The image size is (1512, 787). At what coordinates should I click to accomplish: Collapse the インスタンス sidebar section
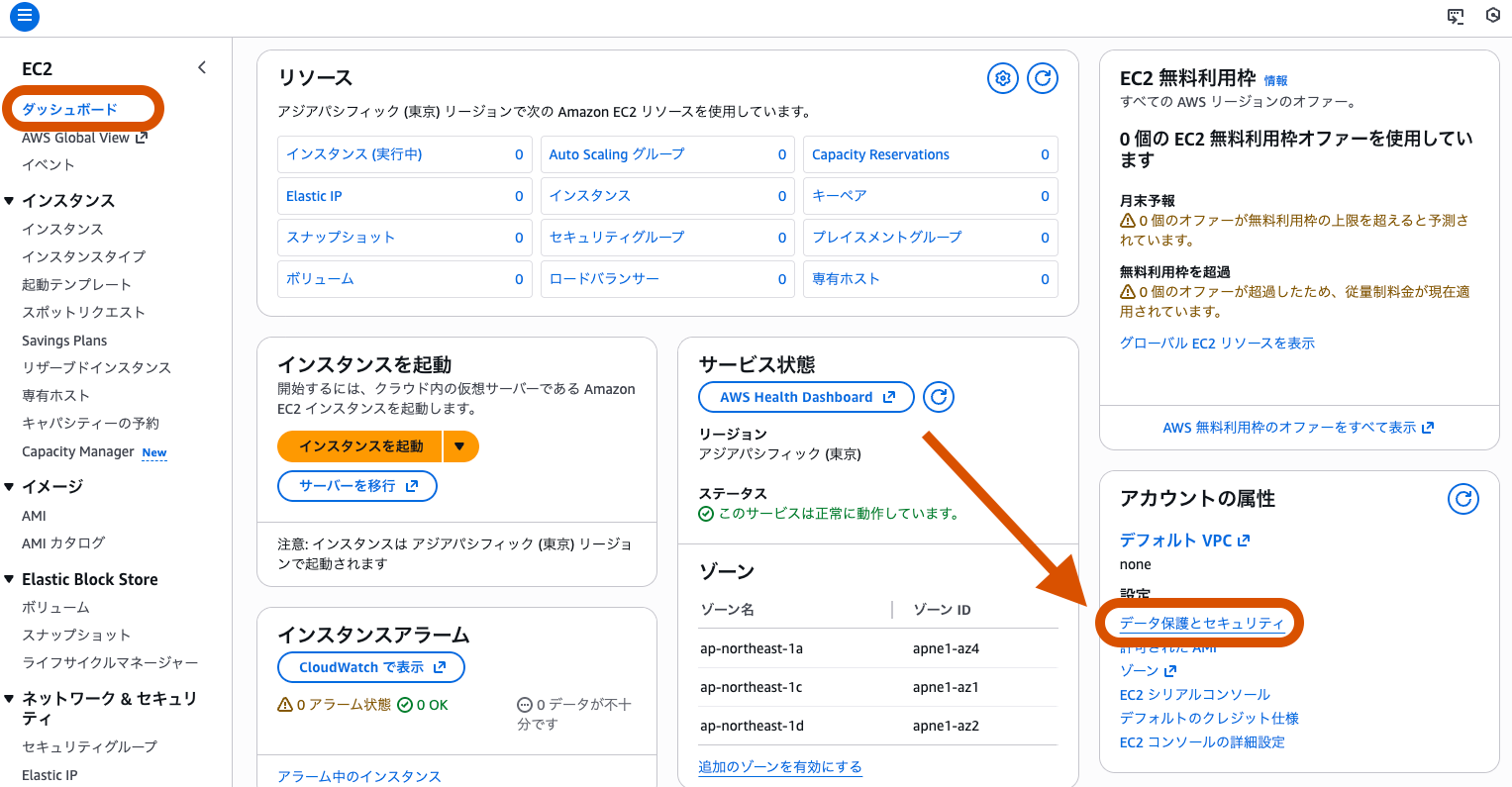click(9, 201)
